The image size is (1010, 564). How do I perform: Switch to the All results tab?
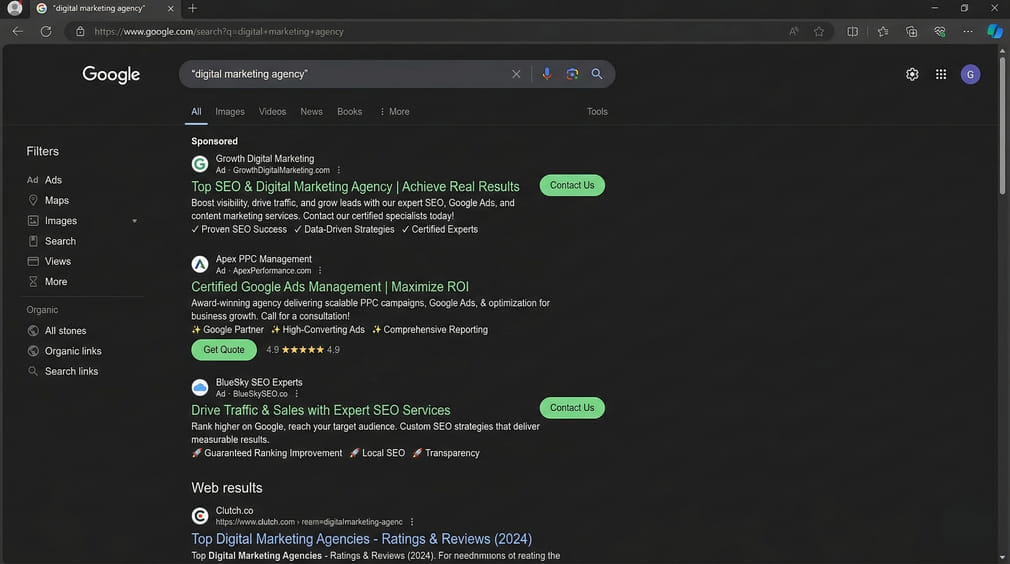[196, 111]
